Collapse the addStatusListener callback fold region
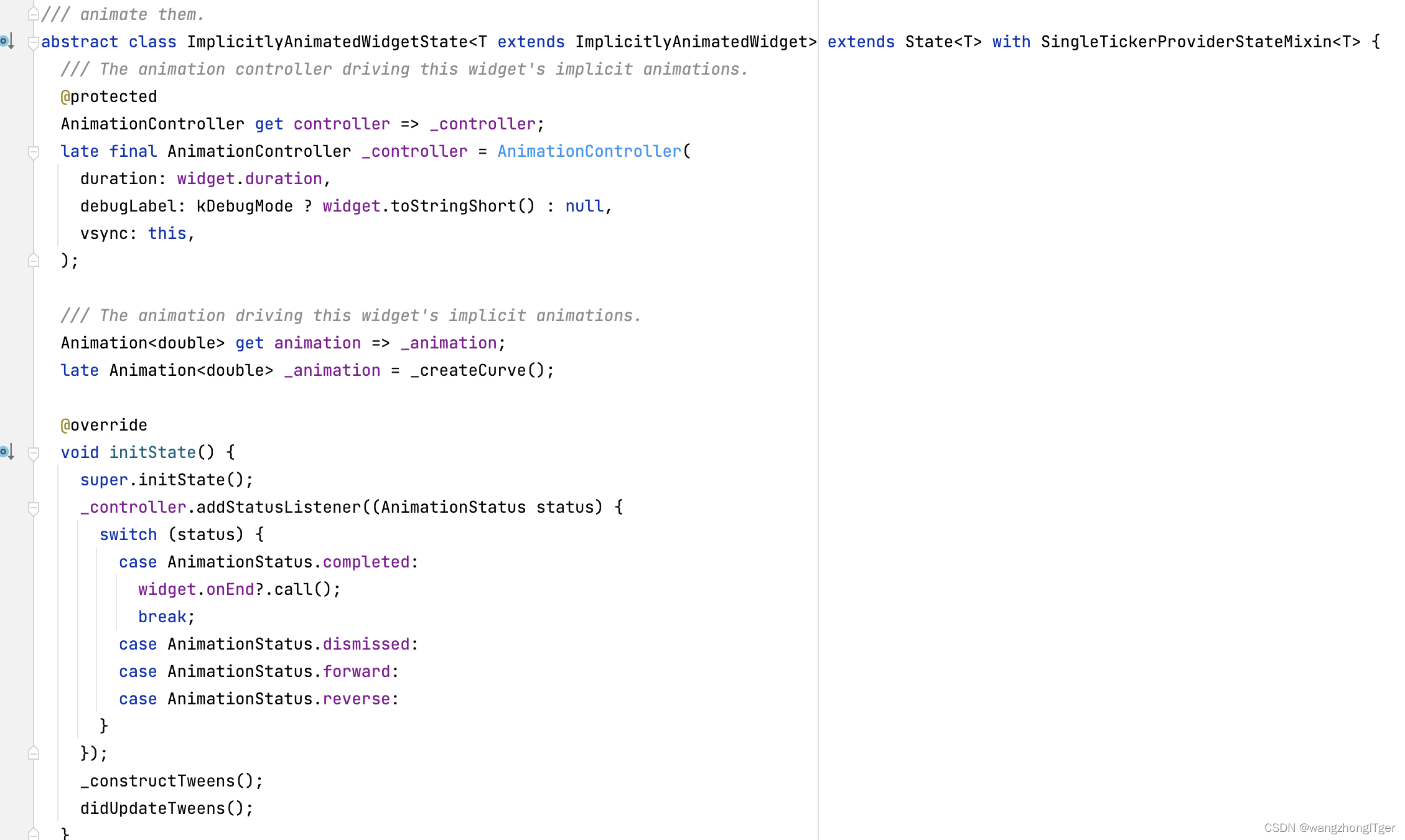This screenshot has width=1405, height=840. [32, 507]
